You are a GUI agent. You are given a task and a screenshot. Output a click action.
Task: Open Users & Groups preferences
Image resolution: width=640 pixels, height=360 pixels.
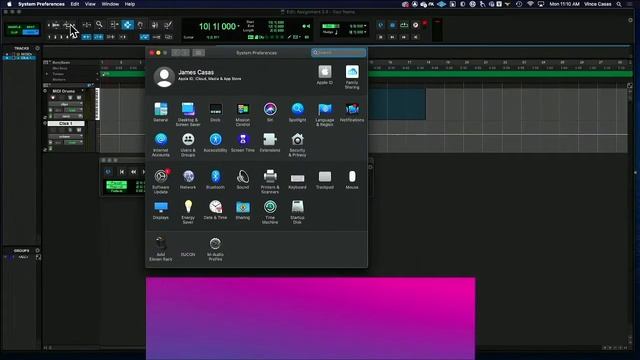[188, 144]
